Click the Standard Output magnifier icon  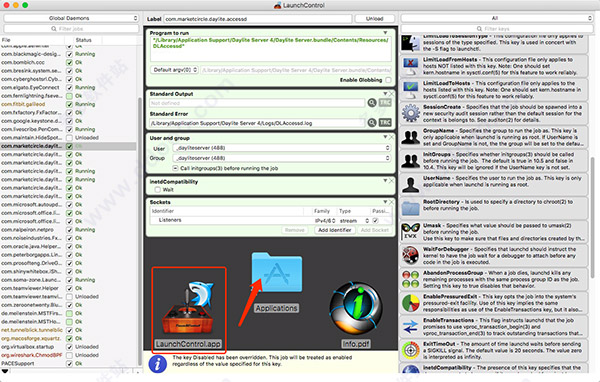pyautogui.click(x=372, y=103)
